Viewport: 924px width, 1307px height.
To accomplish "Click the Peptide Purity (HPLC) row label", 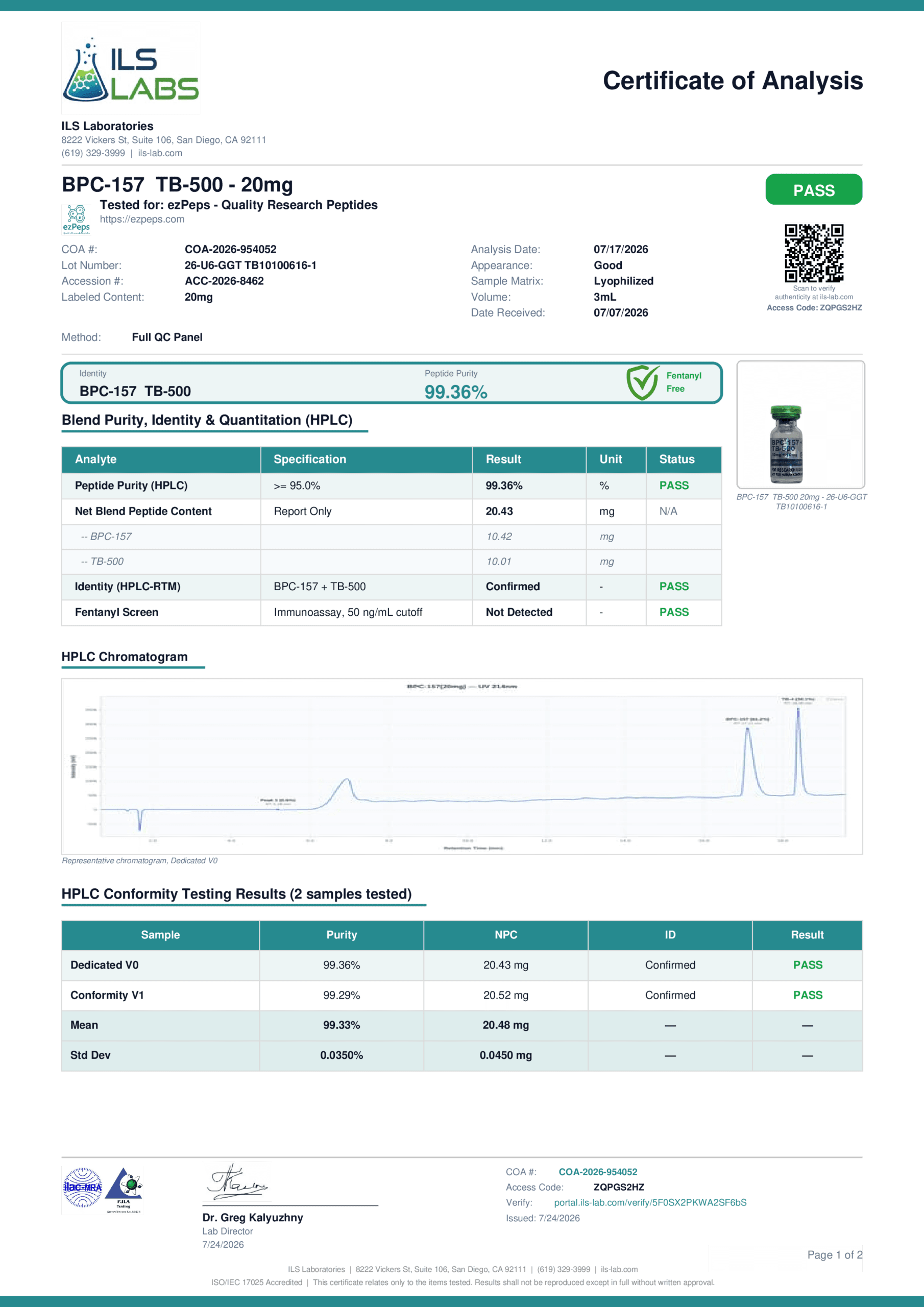I will 131,486.
